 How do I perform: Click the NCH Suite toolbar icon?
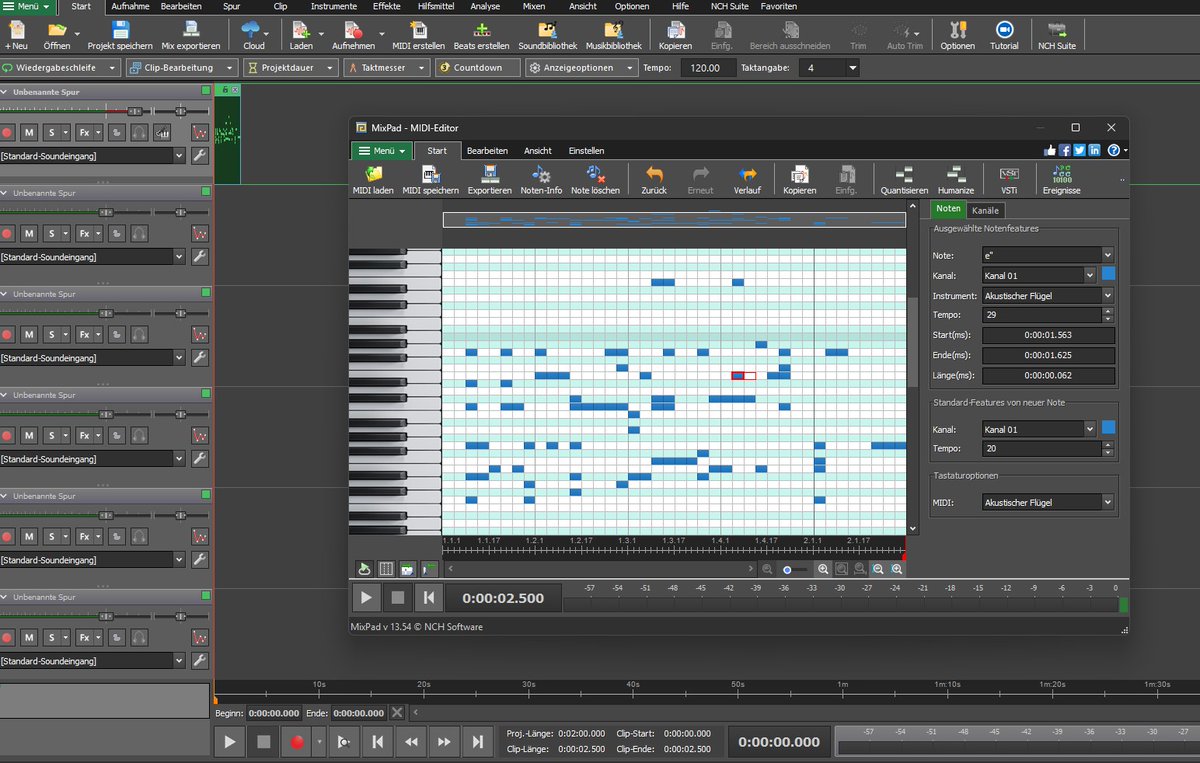pyautogui.click(x=1056, y=36)
